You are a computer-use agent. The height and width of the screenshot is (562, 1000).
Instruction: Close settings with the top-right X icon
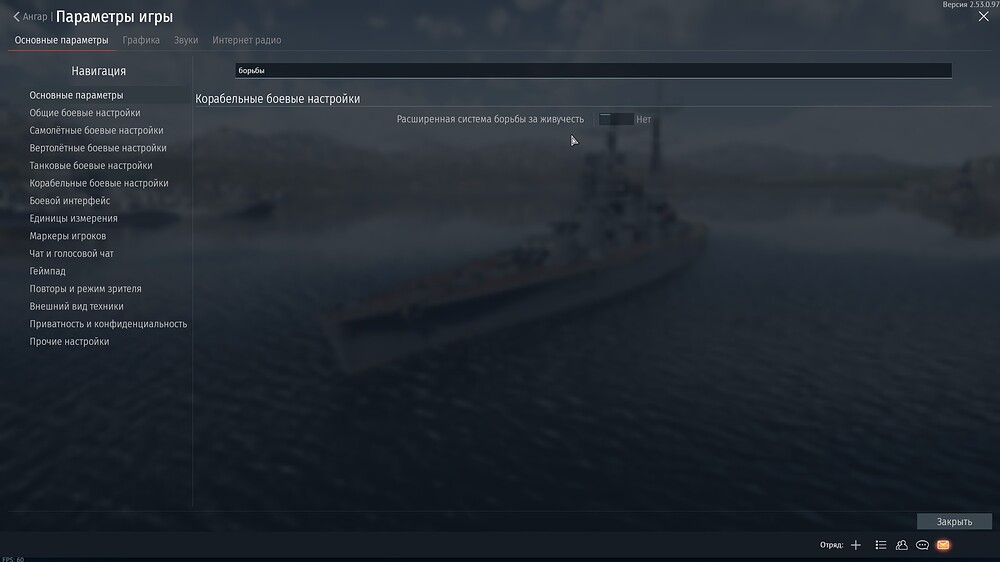point(983,17)
